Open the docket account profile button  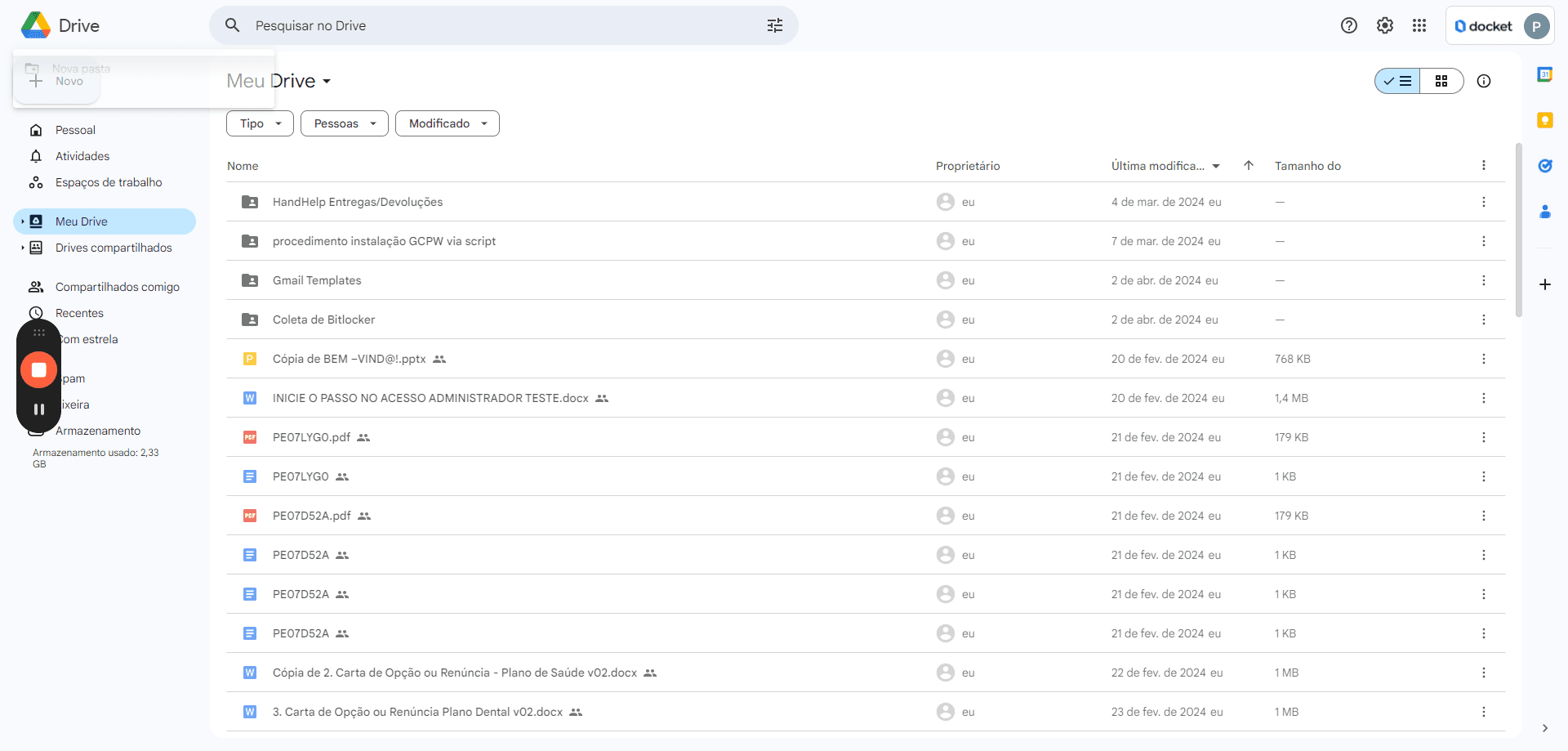pos(1500,26)
